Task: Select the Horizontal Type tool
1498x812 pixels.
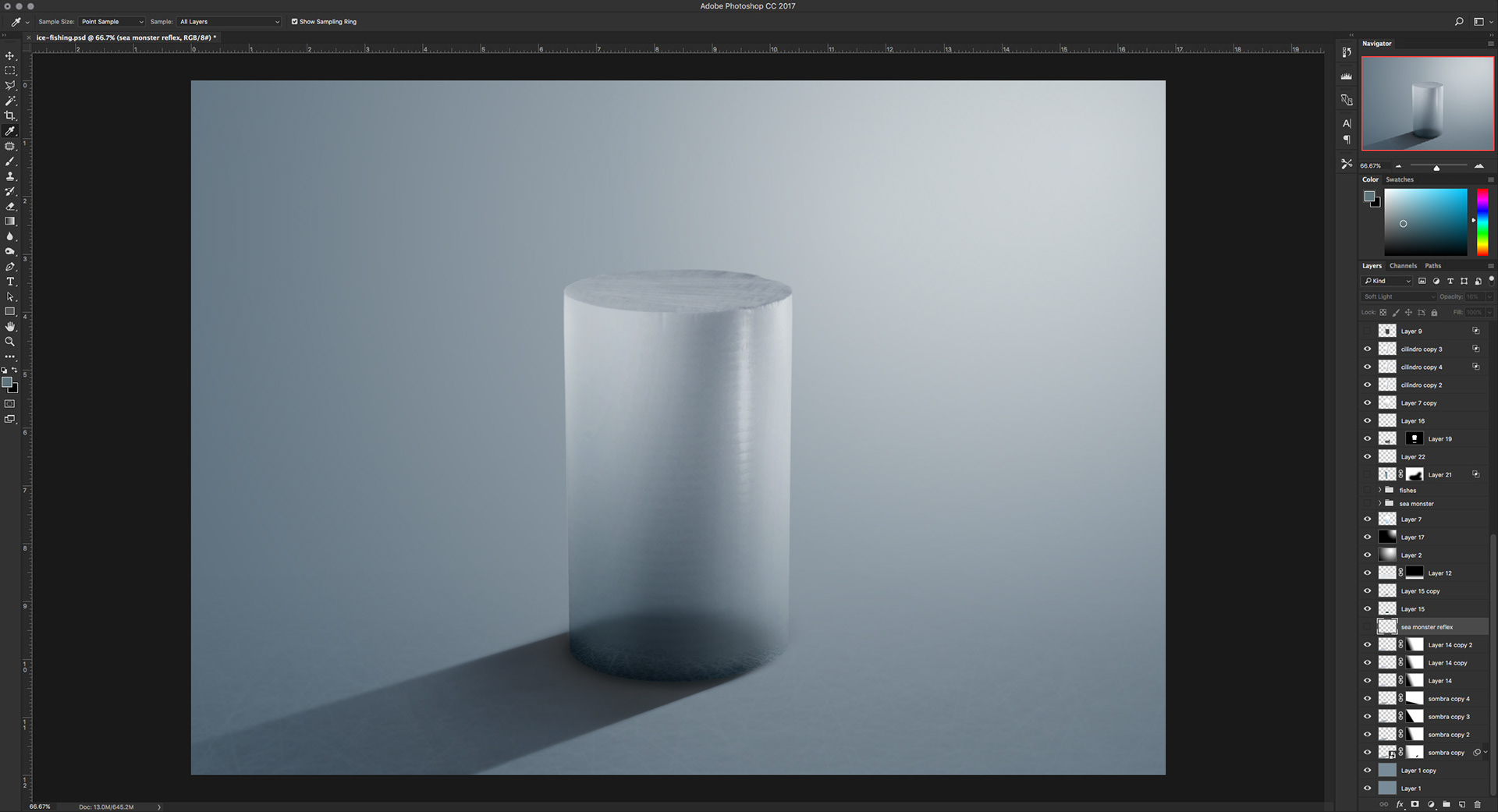Action: [x=10, y=282]
